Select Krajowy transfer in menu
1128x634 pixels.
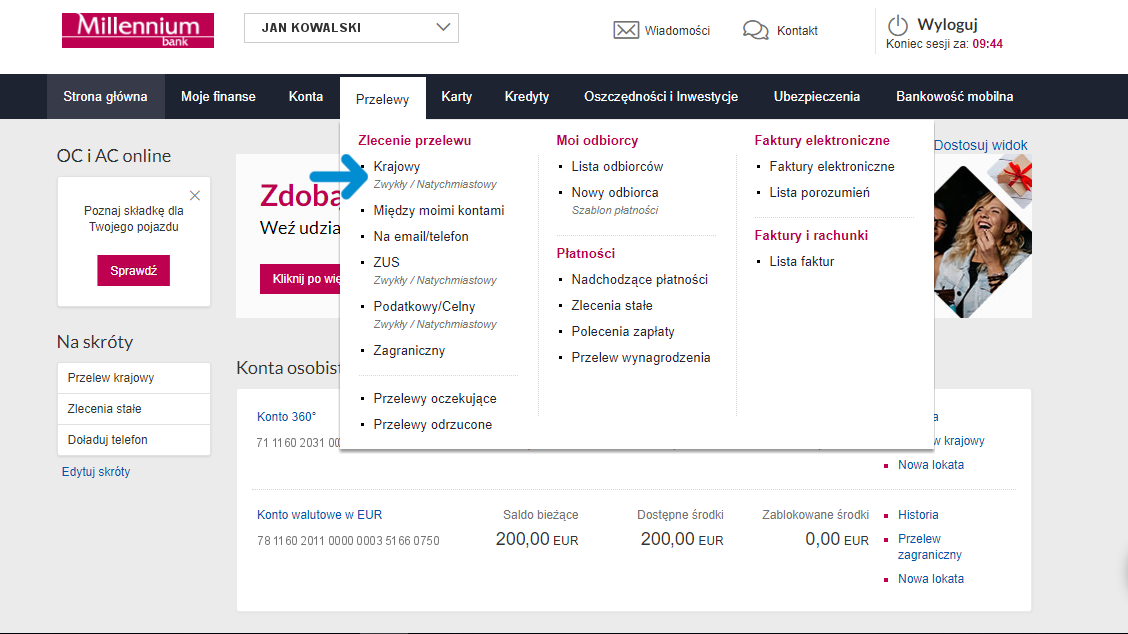(397, 166)
